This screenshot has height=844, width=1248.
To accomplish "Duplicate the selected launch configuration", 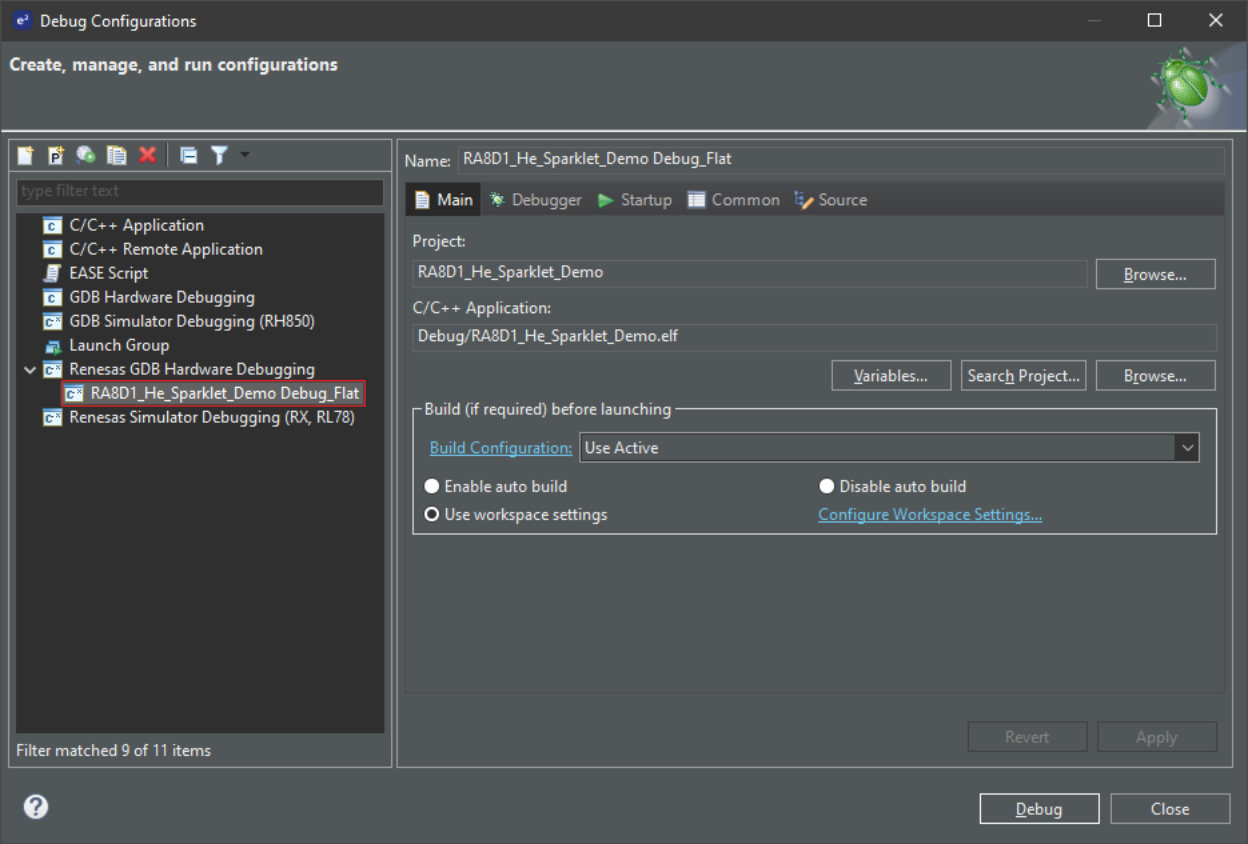I will (x=117, y=155).
